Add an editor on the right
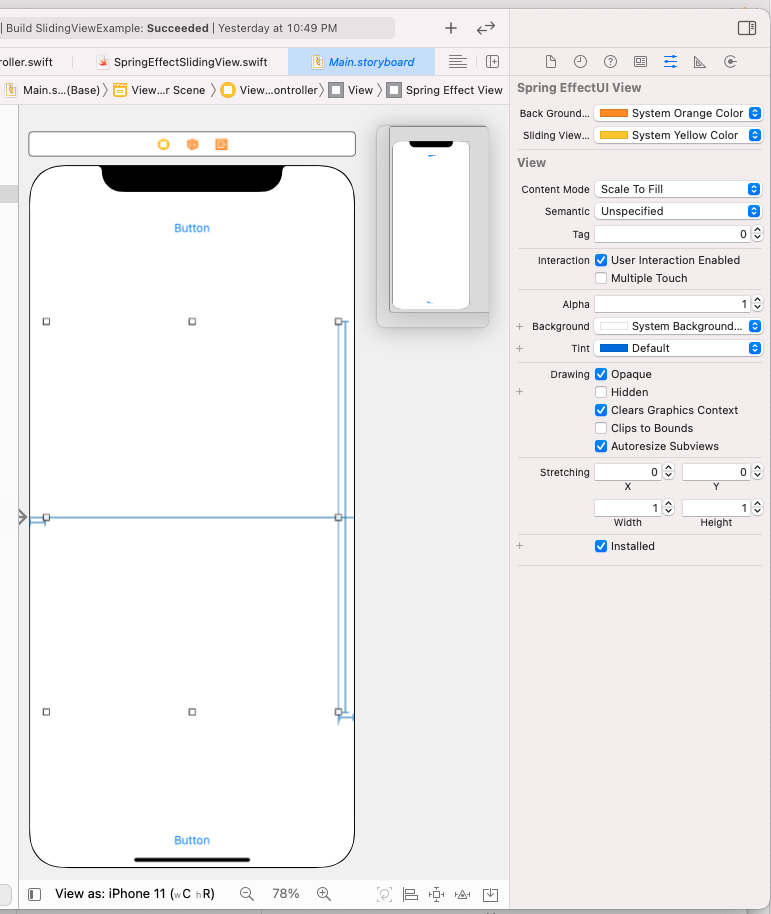 (492, 62)
